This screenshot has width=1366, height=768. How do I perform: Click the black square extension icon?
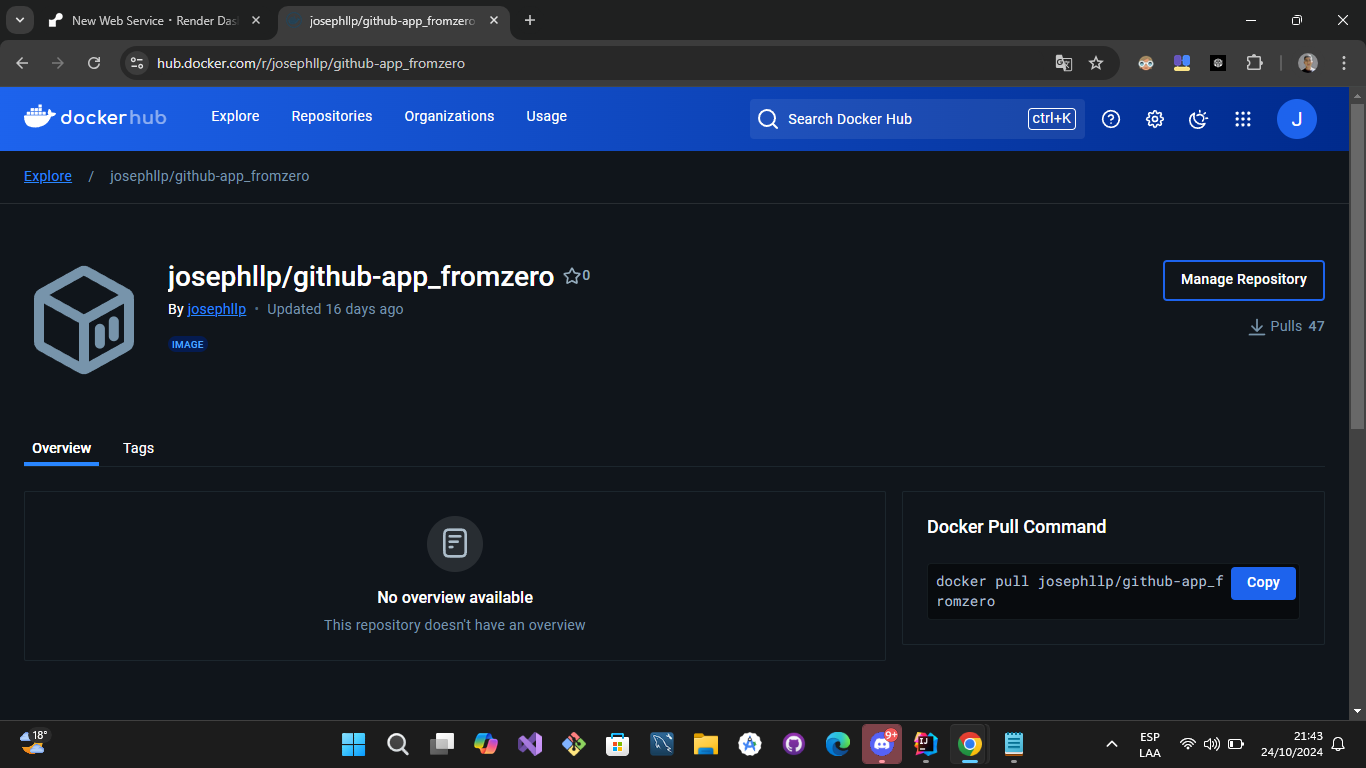coord(1218,63)
